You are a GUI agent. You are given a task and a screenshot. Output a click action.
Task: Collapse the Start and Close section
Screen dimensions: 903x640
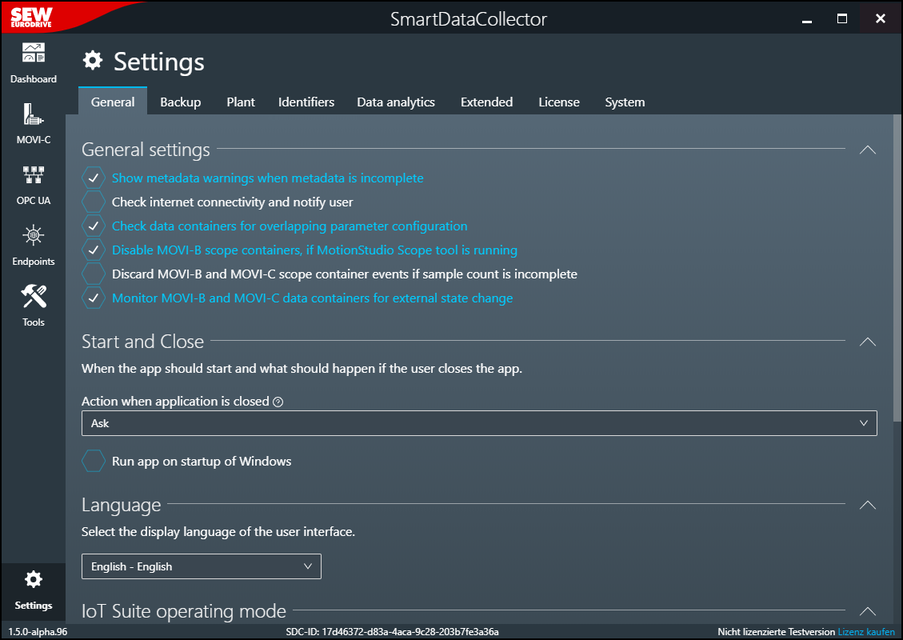tap(867, 342)
